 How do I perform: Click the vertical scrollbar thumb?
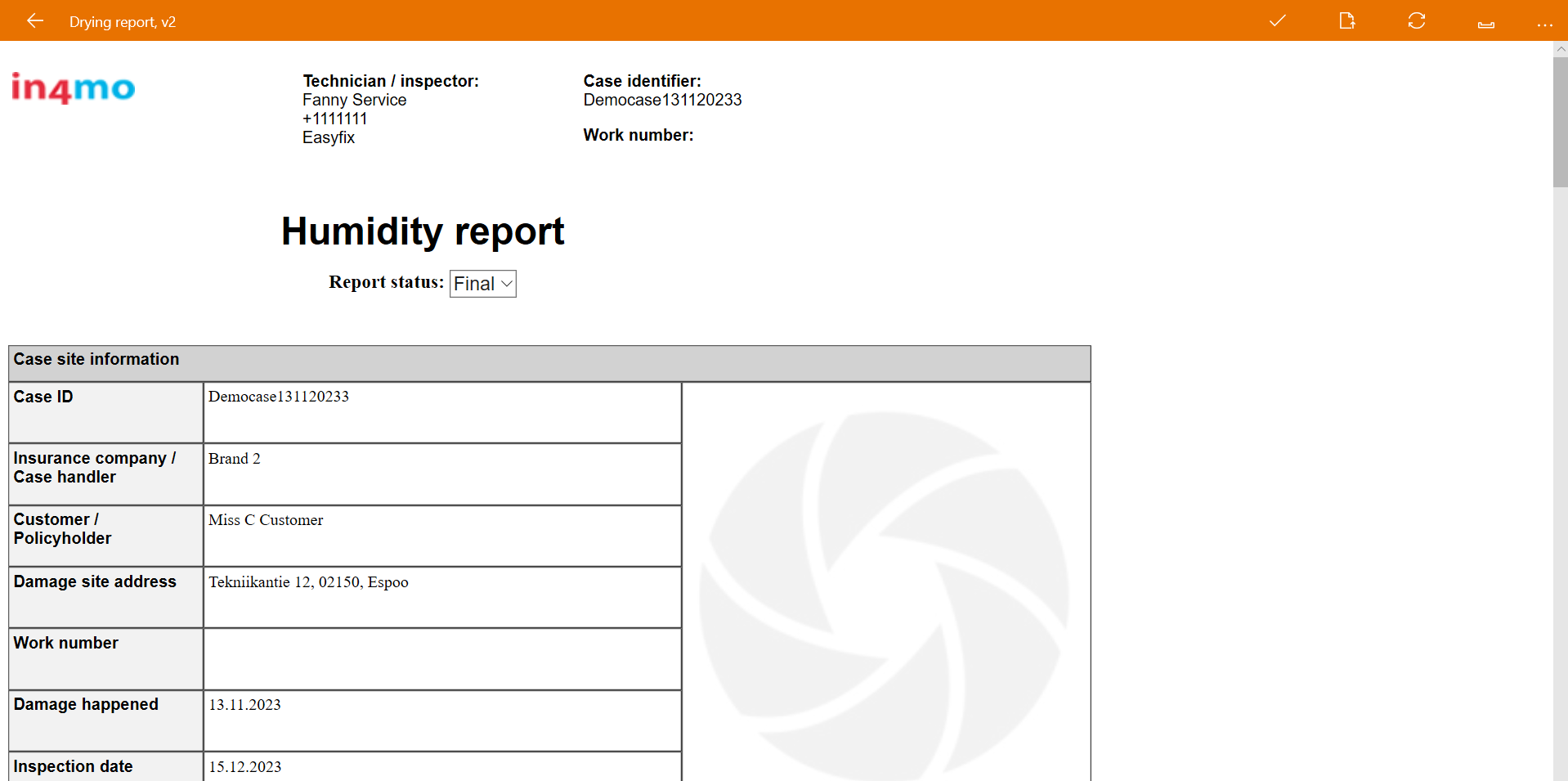[x=1560, y=123]
